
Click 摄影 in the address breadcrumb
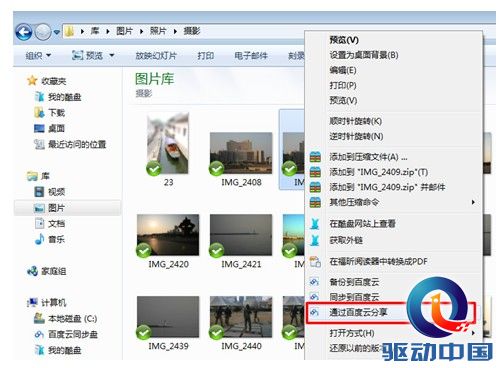click(192, 31)
